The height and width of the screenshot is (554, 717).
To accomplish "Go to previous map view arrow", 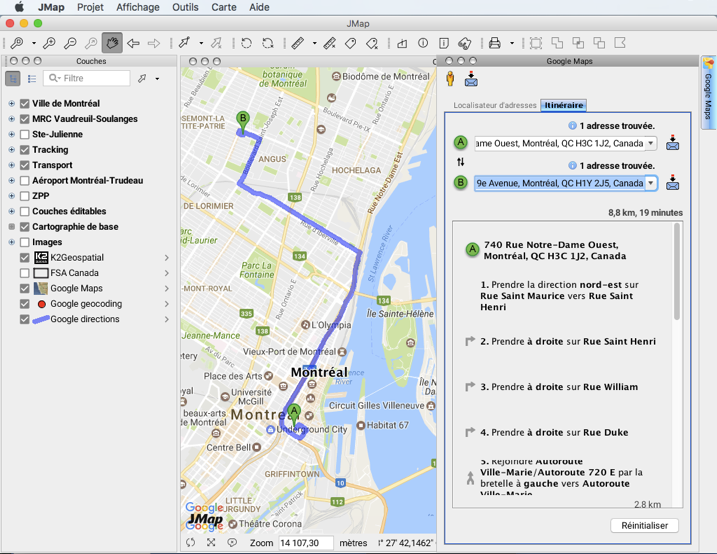I will pos(133,43).
